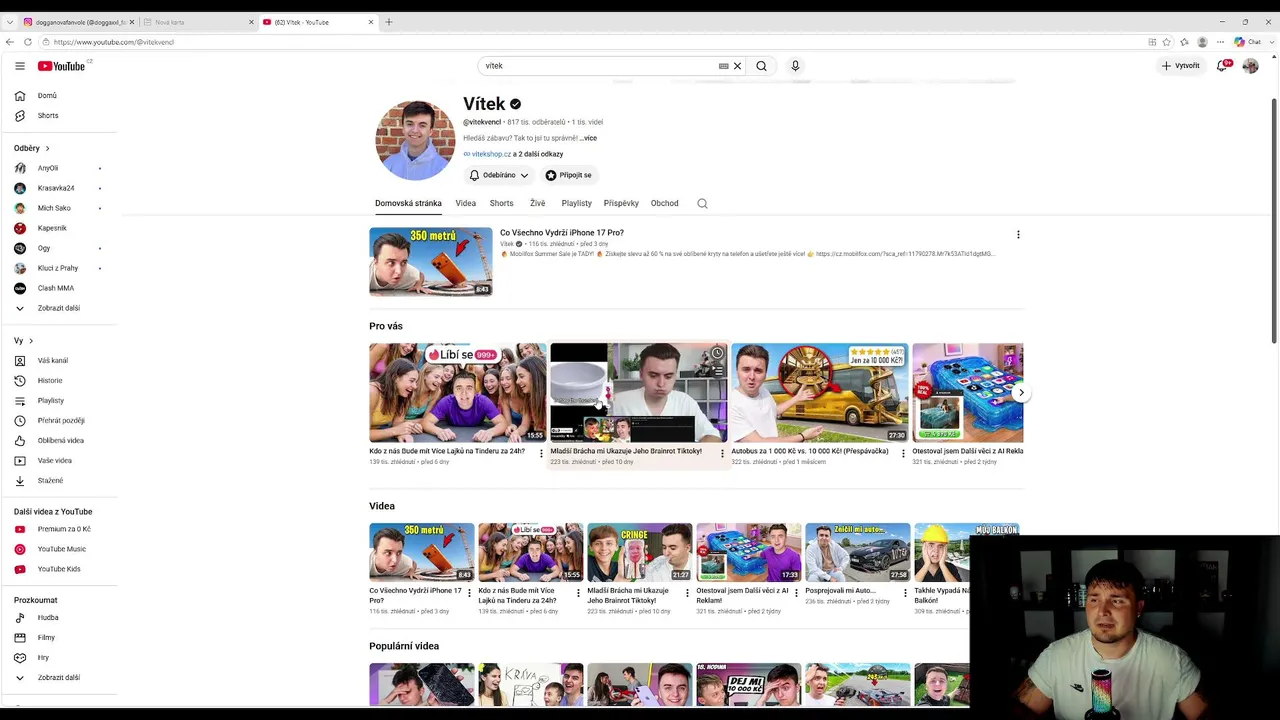This screenshot has height=720, width=1280.
Task: Open the Vy section header
Action: (x=24, y=341)
